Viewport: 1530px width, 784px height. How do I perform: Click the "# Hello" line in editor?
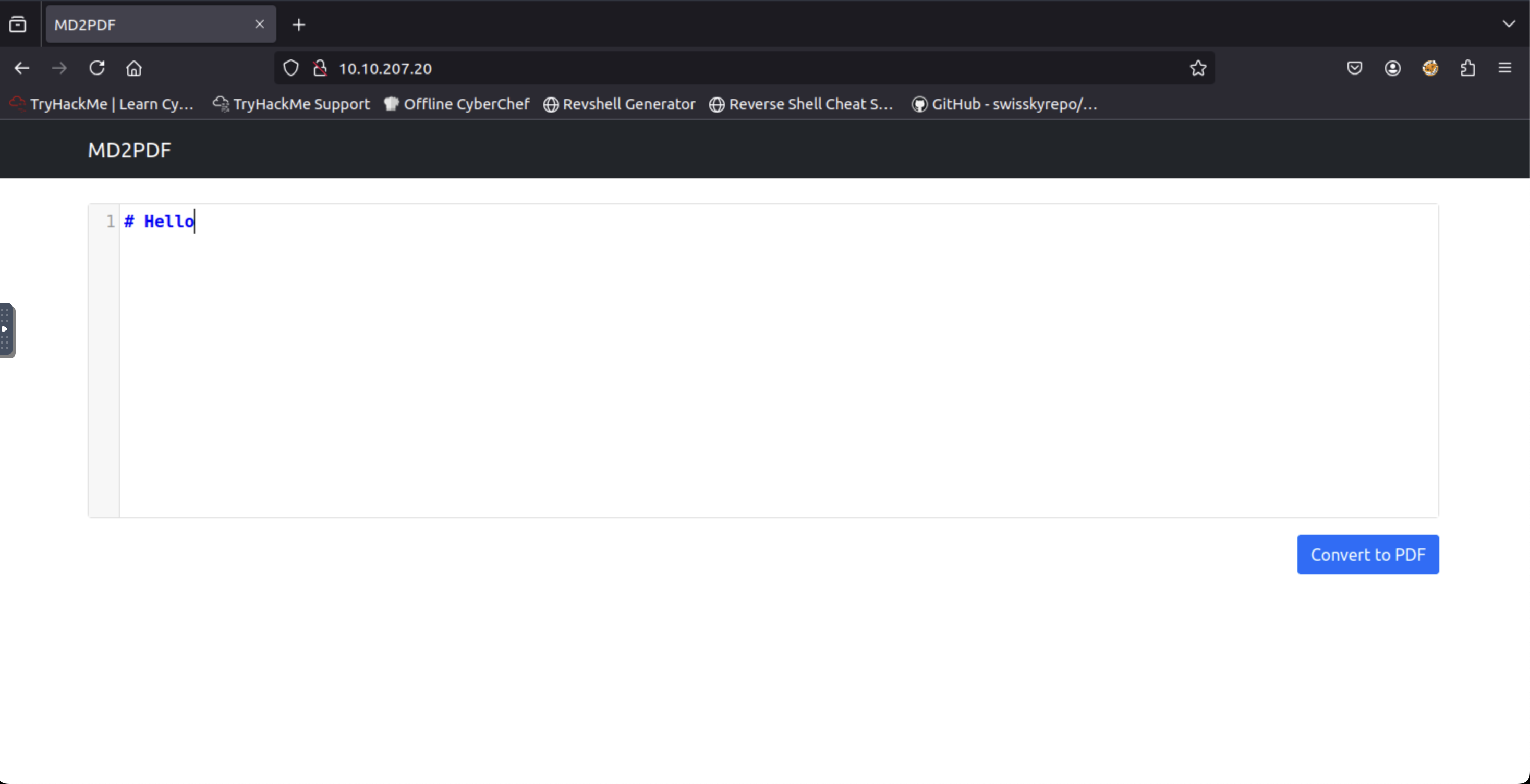159,222
